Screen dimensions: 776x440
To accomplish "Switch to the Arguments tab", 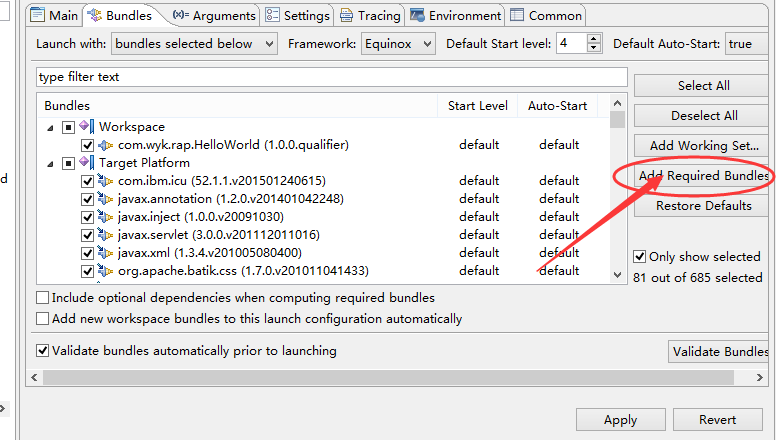I will point(214,15).
